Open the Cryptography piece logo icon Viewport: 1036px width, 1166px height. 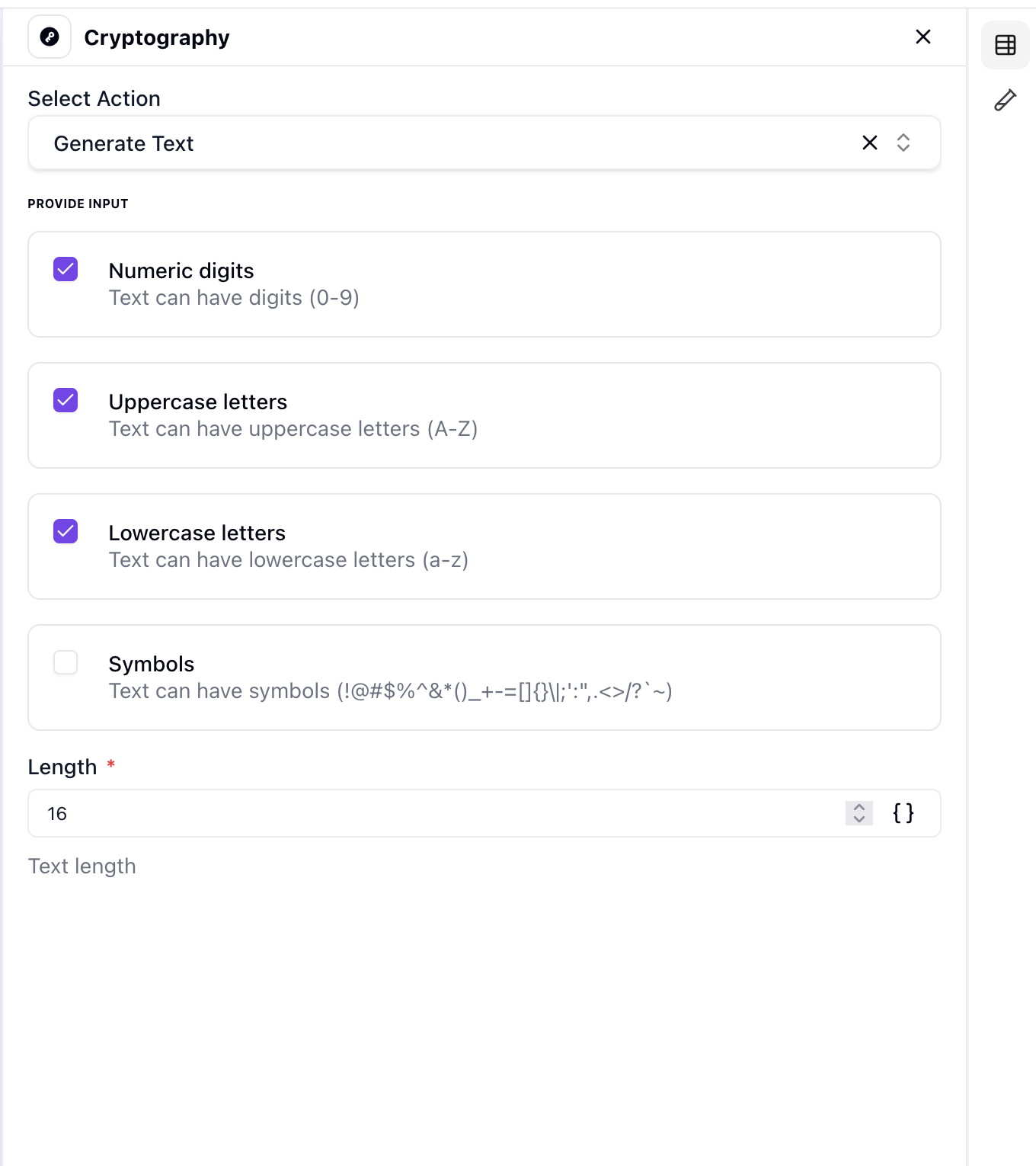pyautogui.click(x=49, y=36)
